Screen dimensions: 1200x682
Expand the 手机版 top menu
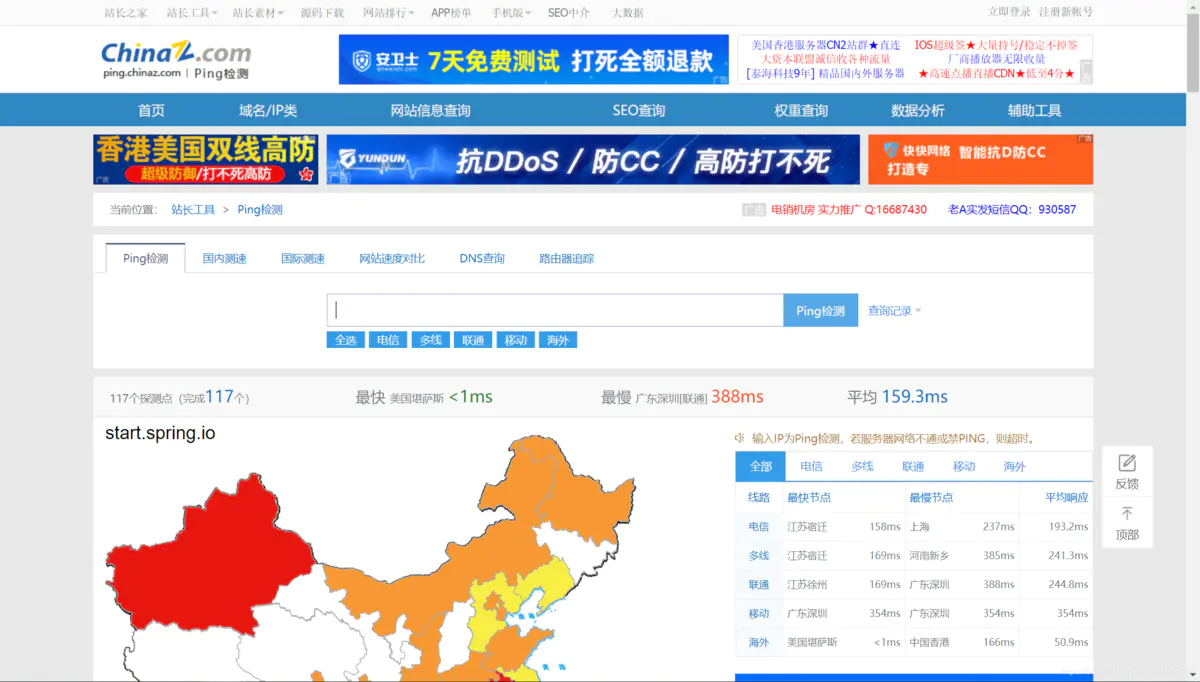tap(512, 13)
